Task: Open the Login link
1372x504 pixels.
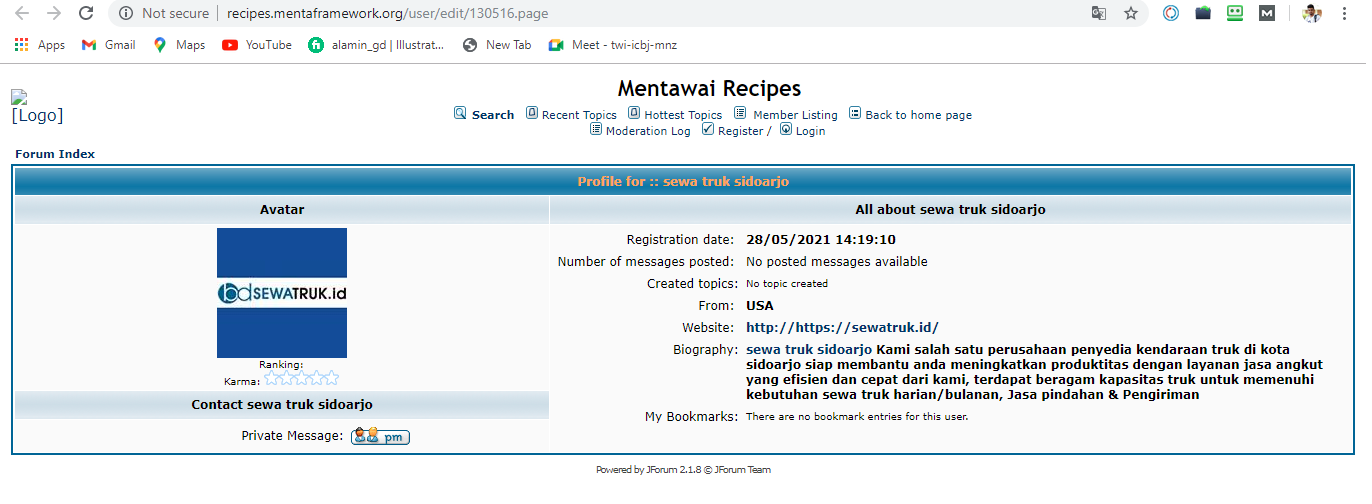Action: (811, 131)
